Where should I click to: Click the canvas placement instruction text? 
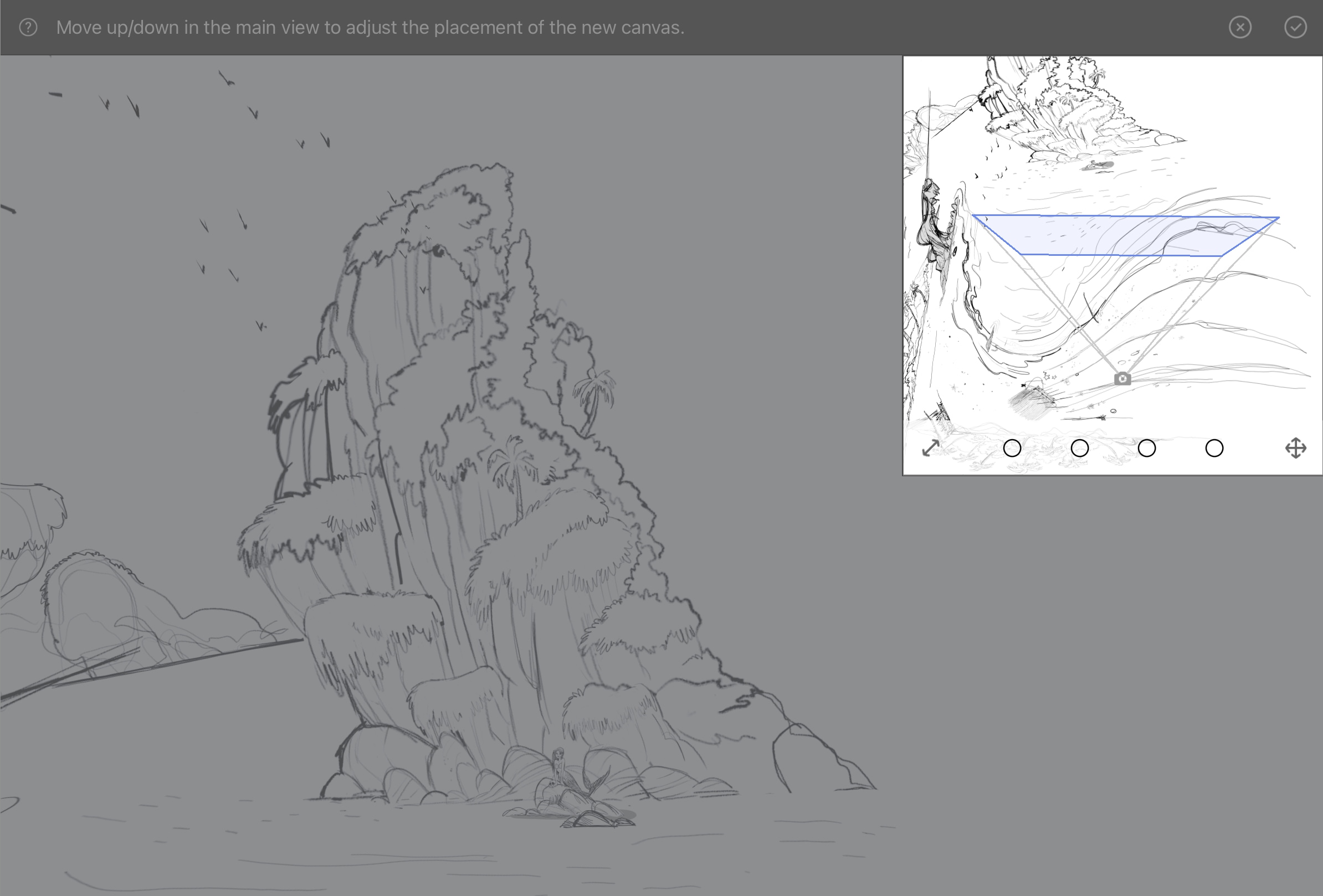tap(370, 27)
